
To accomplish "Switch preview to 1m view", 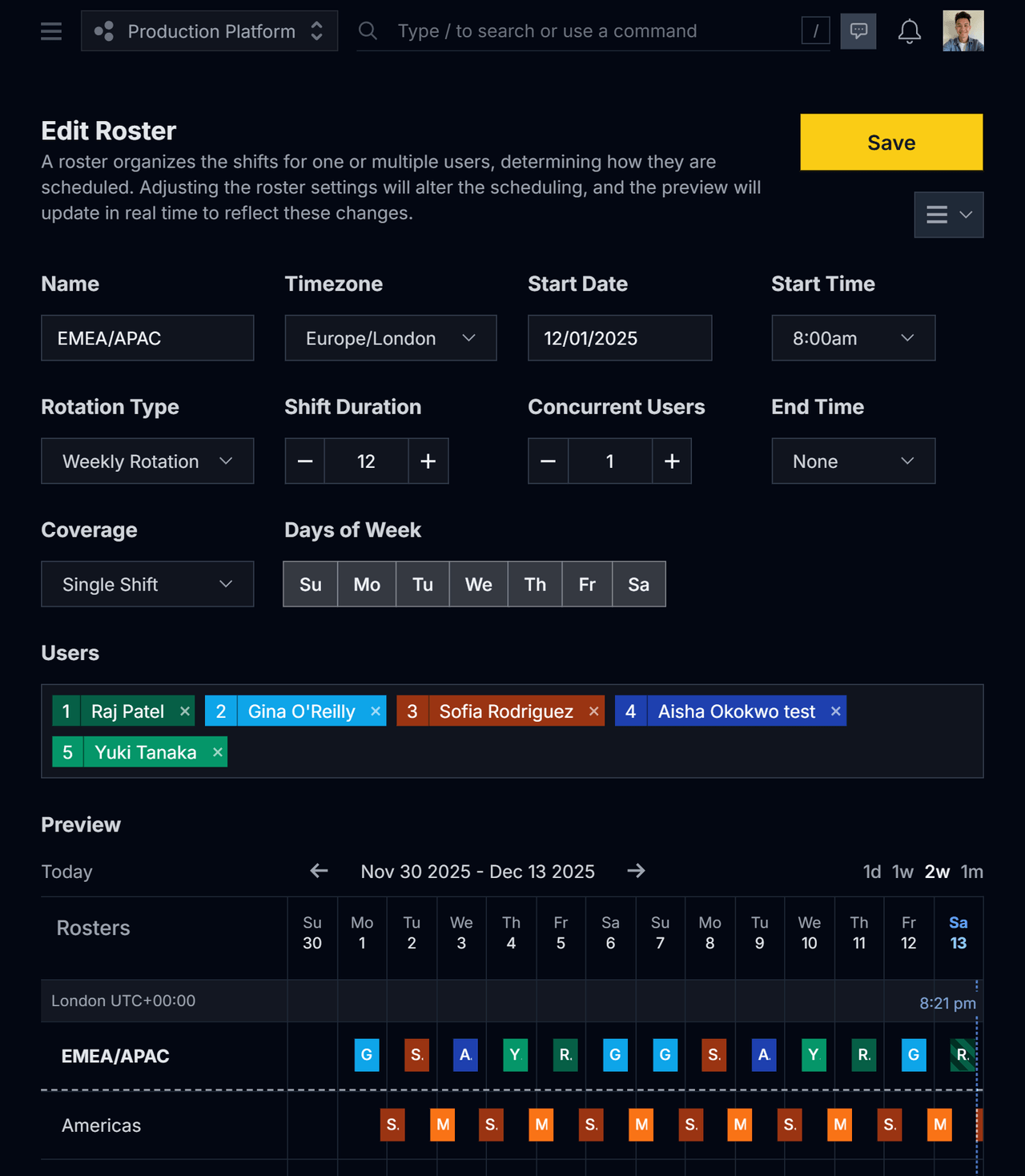I will 972,872.
